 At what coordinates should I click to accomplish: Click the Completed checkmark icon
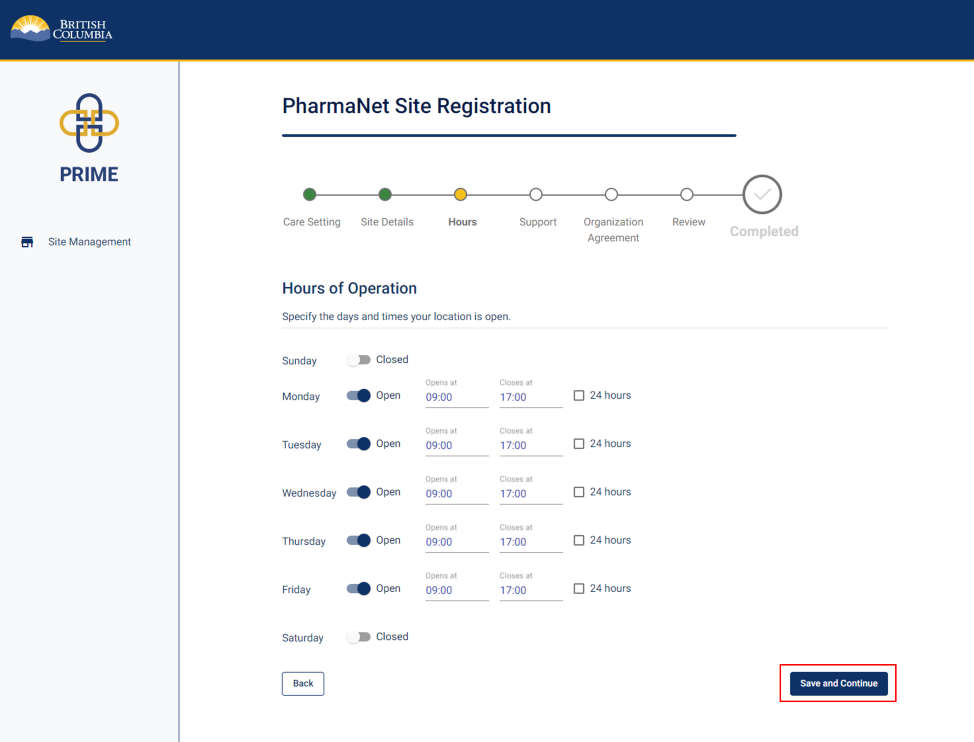pyautogui.click(x=762, y=194)
